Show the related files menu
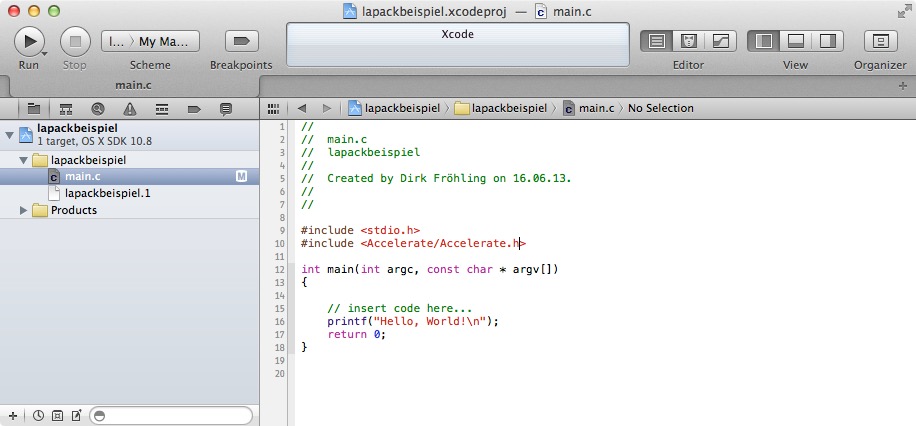The height and width of the screenshot is (426, 916). coord(273,108)
